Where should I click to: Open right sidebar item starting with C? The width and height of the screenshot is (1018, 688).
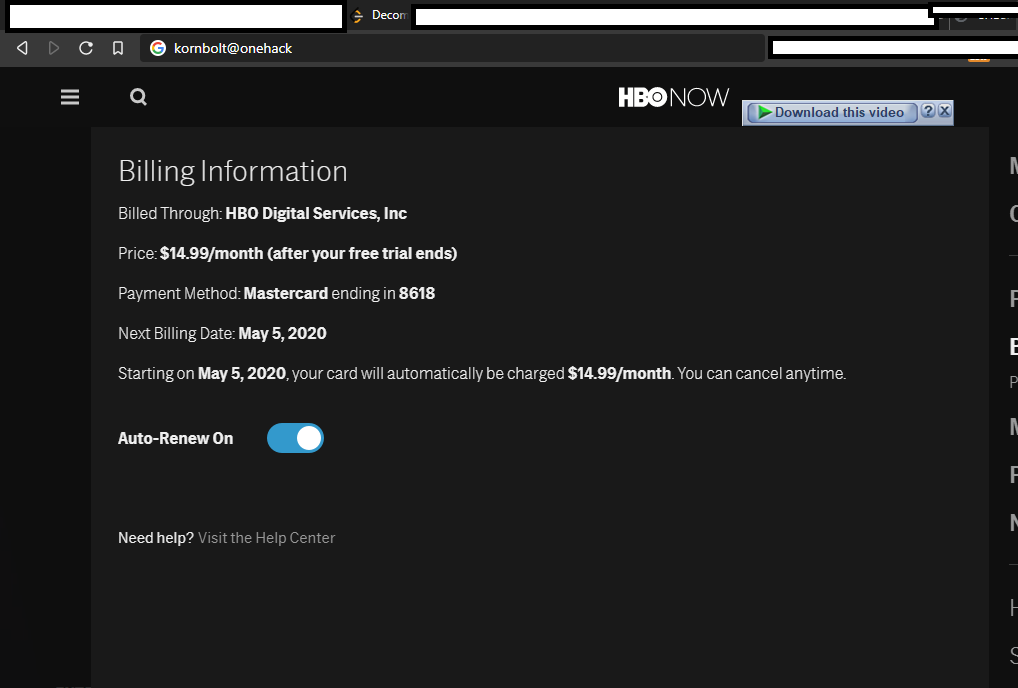[x=1013, y=213]
